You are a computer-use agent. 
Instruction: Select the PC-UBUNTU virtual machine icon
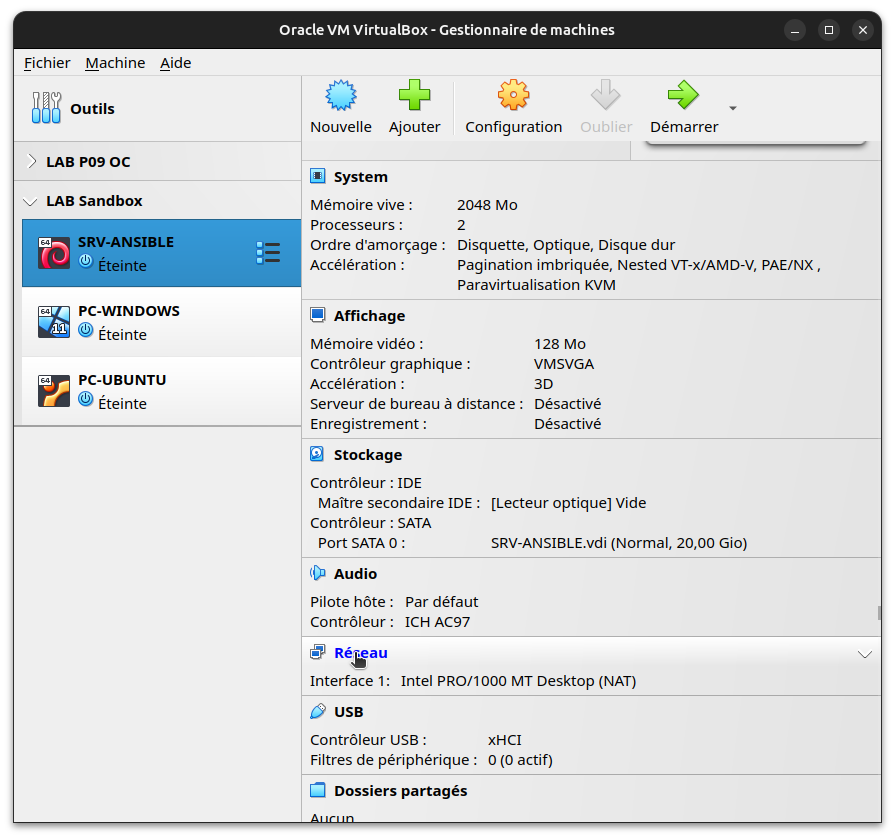53,391
